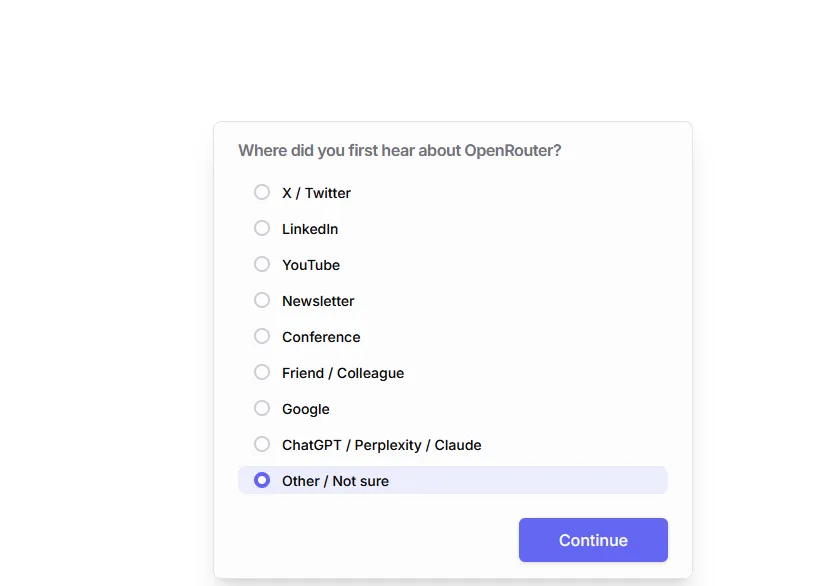Choose the Friend / Colleague radio button
The height and width of the screenshot is (586, 827).
click(x=262, y=372)
